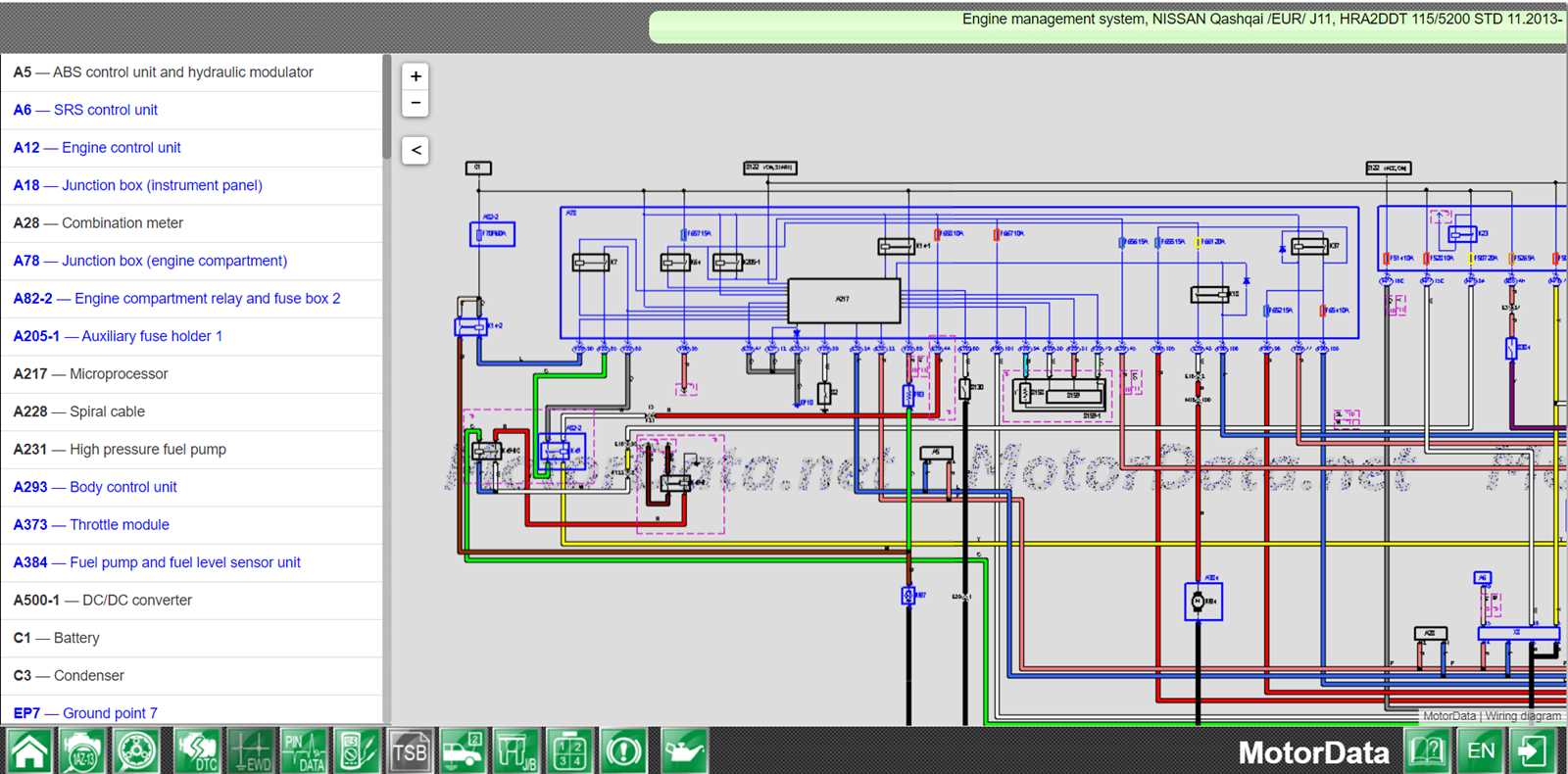
Task: Select A373 — Throttle module
Action: [x=191, y=525]
